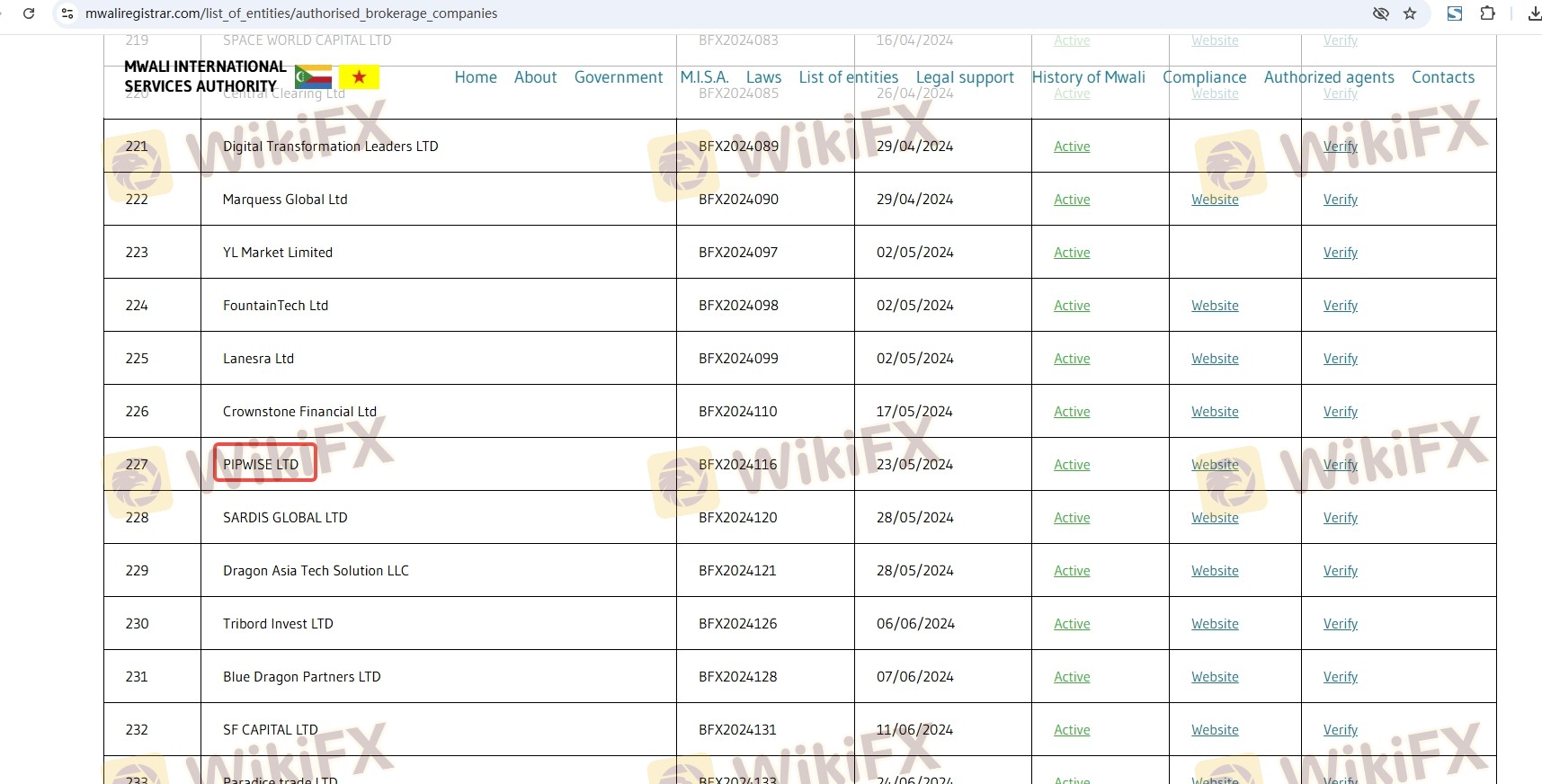Open the Authorized agents menu item
This screenshot has width=1542, height=784.
tap(1328, 77)
